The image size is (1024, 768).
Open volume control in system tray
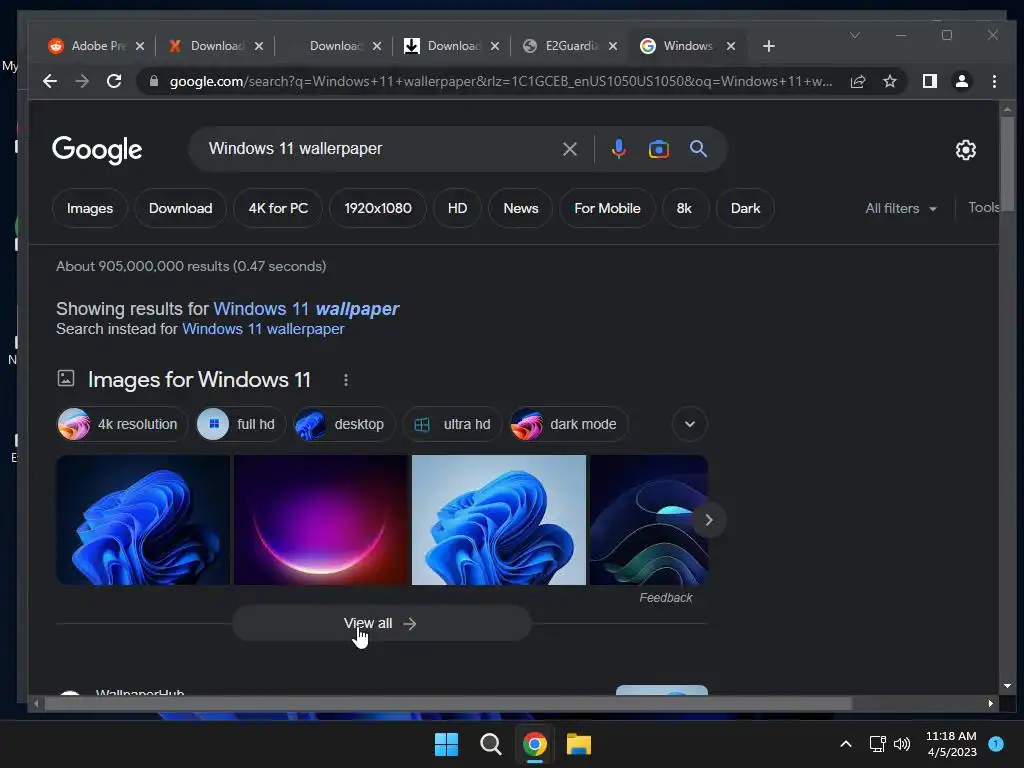pyautogui.click(x=902, y=744)
